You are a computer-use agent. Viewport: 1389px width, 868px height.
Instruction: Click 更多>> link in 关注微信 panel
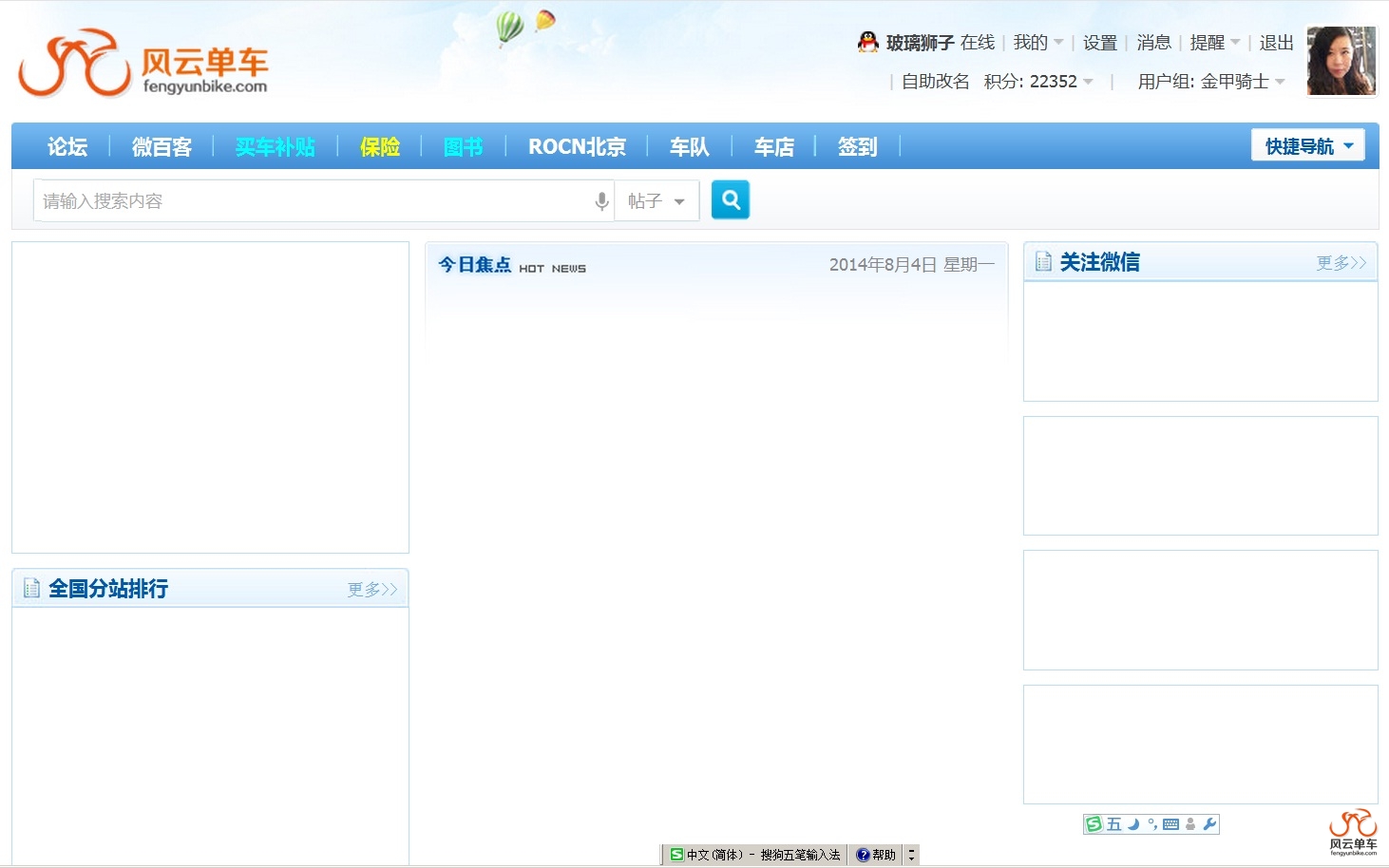[1341, 263]
